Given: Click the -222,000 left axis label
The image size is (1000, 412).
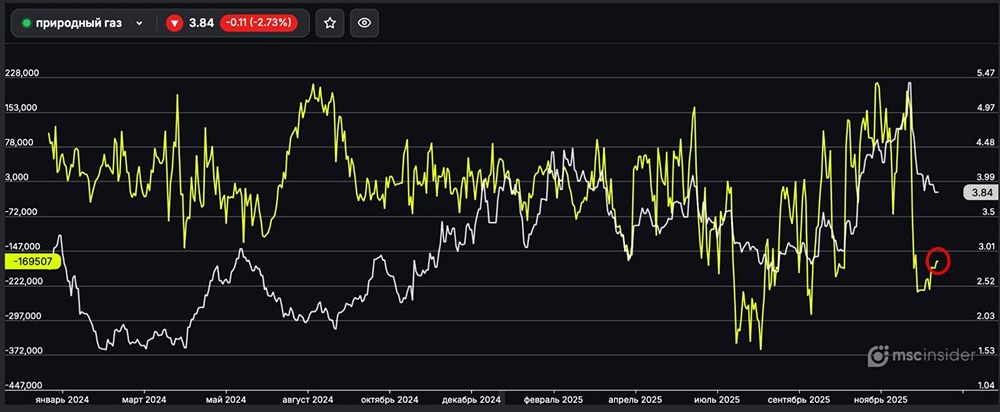Looking at the screenshot, I should pos(22,282).
